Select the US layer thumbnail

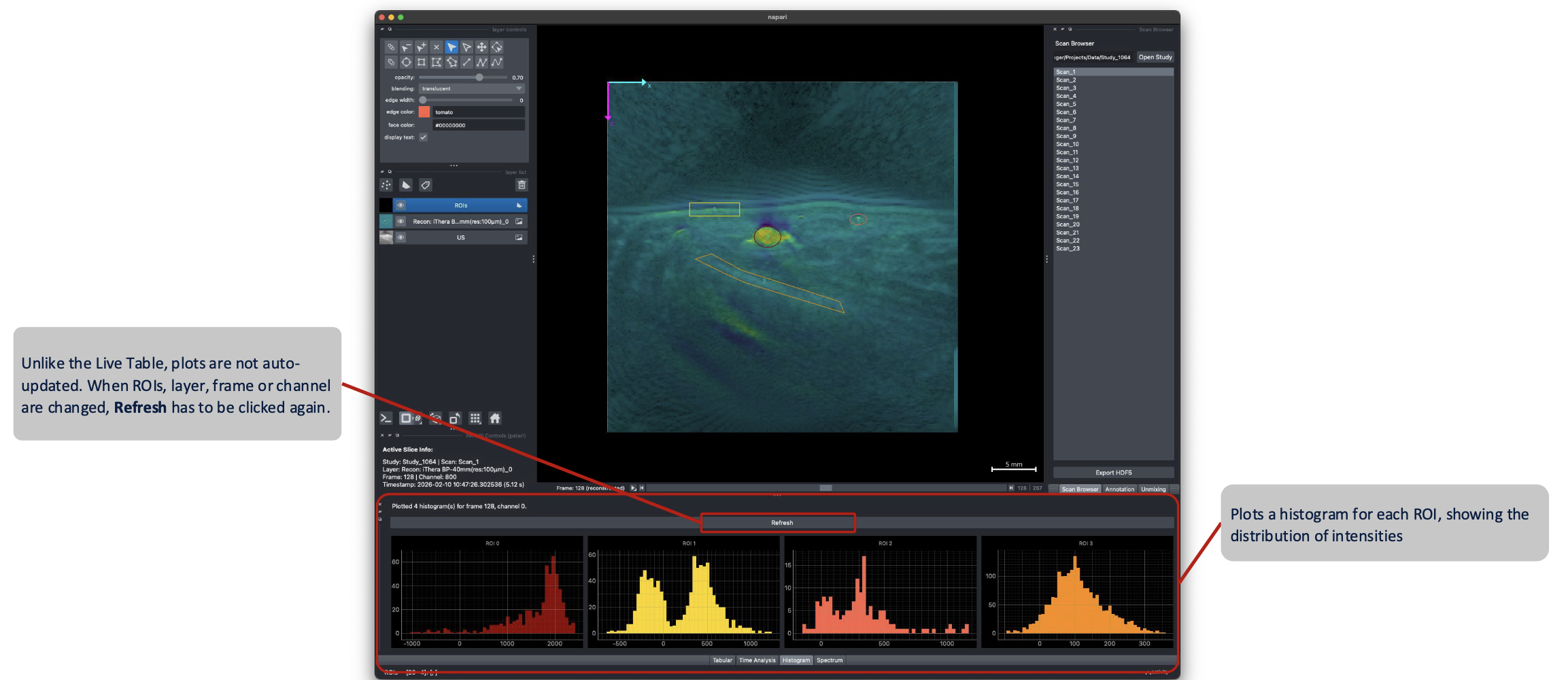tap(386, 237)
